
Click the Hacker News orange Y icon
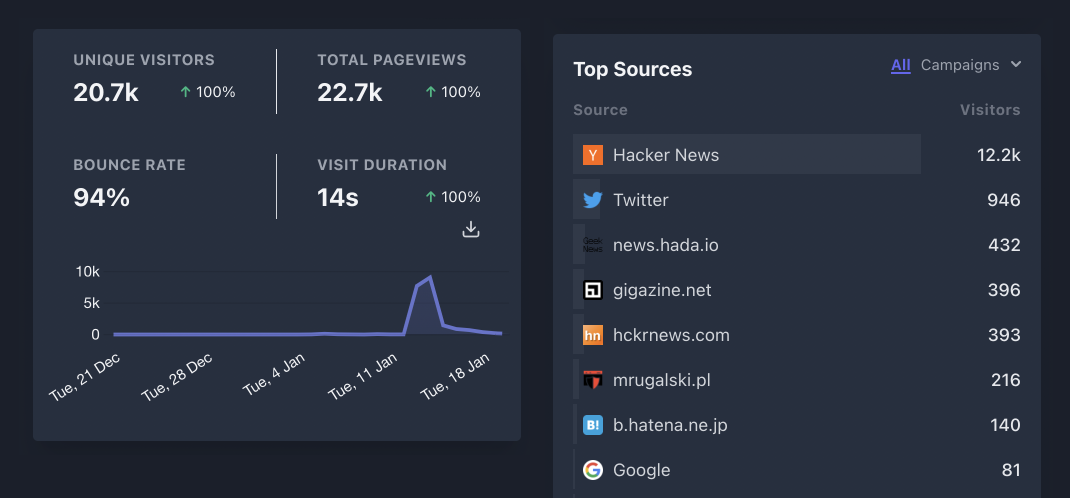click(x=593, y=155)
